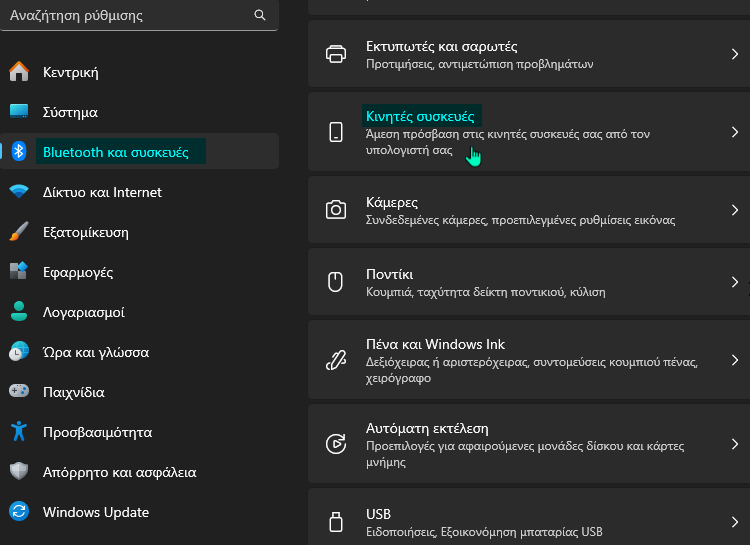Open the Σύστημα section
750x545 pixels.
[139, 112]
